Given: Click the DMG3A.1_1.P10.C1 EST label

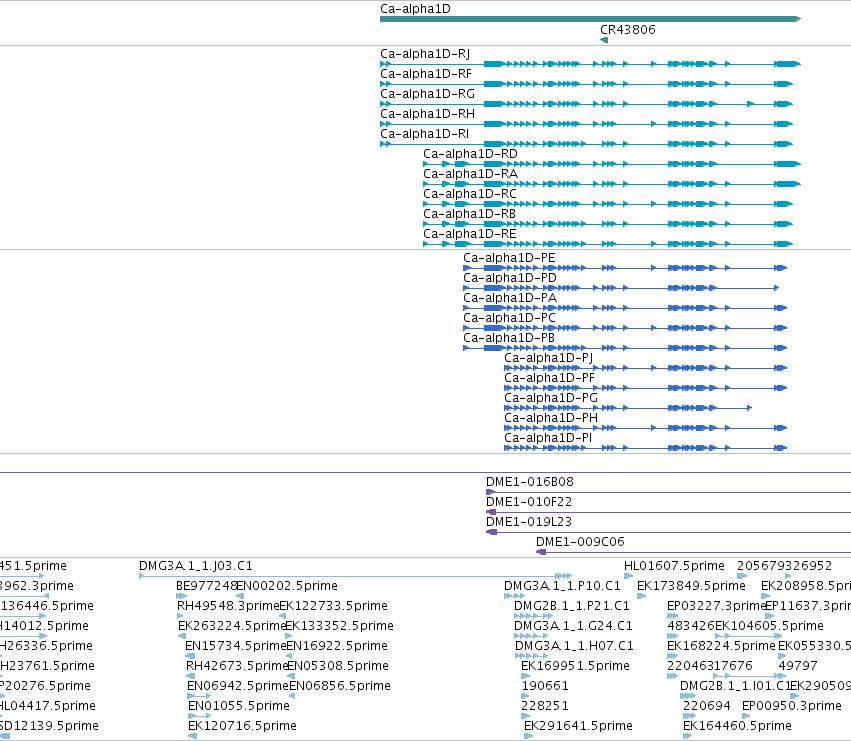Looking at the screenshot, I should pyautogui.click(x=562, y=586).
